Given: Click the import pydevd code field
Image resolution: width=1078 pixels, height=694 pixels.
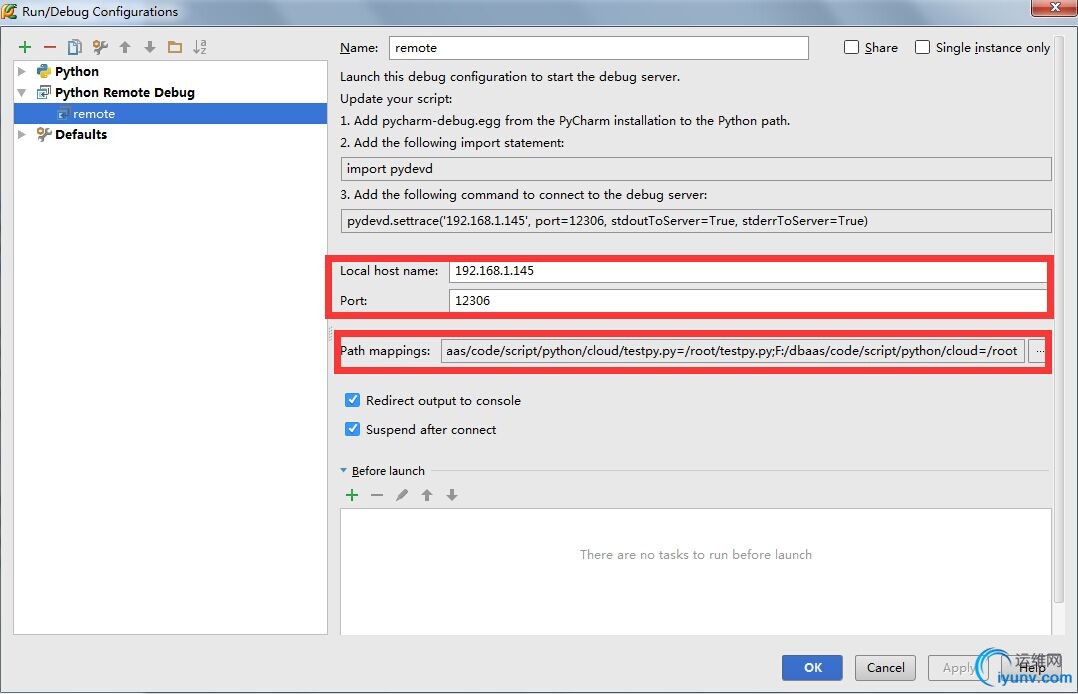Looking at the screenshot, I should coord(696,169).
